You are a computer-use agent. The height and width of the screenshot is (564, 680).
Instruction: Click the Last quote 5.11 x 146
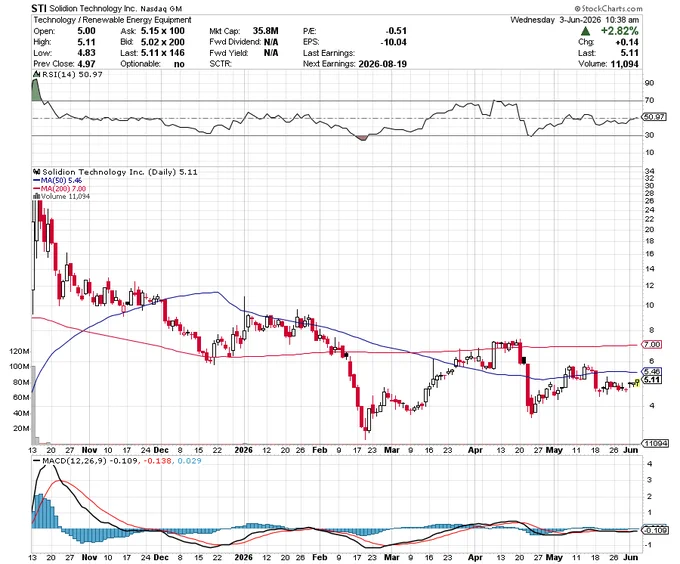[x=163, y=53]
